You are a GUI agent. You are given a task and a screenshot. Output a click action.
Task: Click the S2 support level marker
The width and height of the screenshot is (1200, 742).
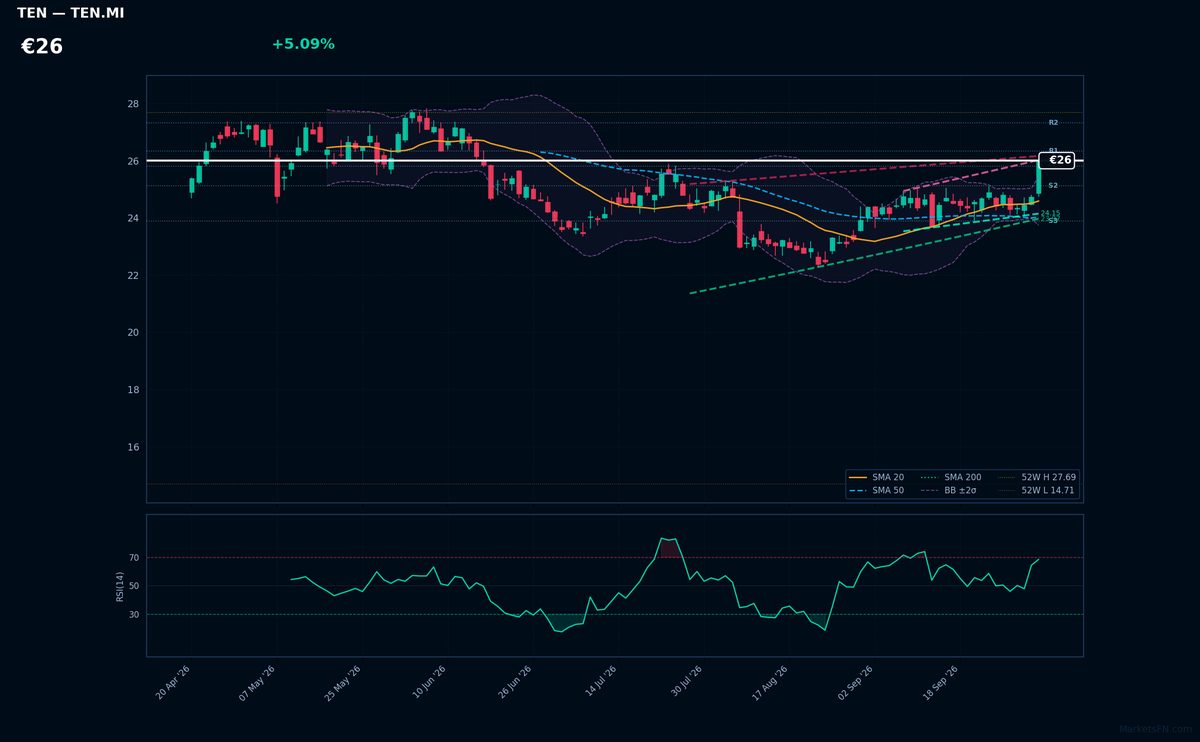tap(1053, 185)
